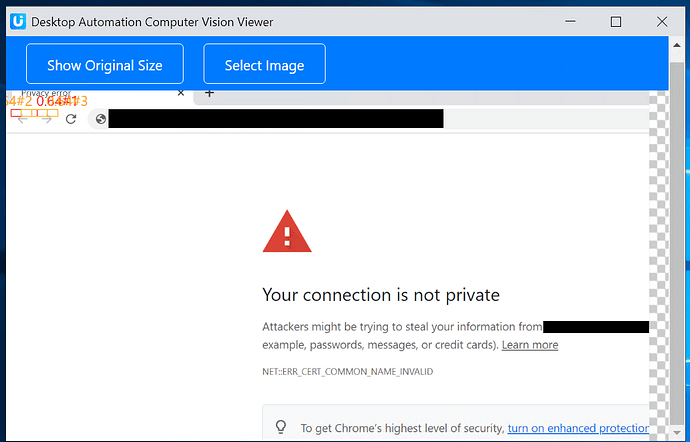The height and width of the screenshot is (442, 690).
Task: Click the vertical scrollbar thumb
Action: pyautogui.click(x=677, y=242)
